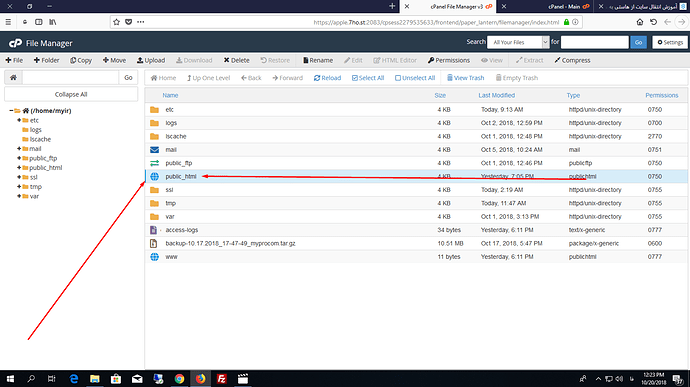Click the Compress tool
The image size is (690, 387).
pyautogui.click(x=572, y=60)
